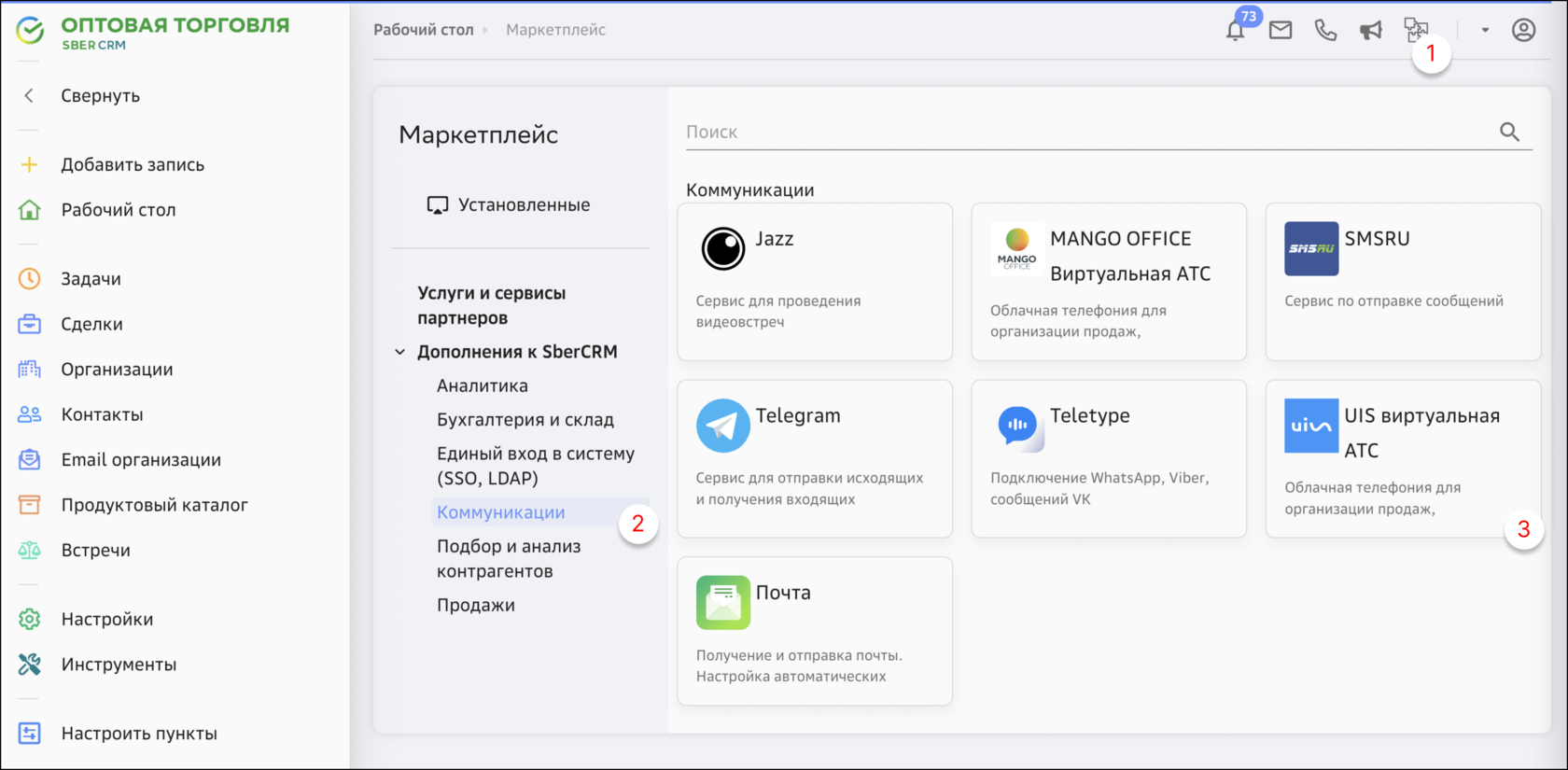Click the Jazz title on its card
Image resolution: width=1568 pixels, height=770 pixels.
pos(775,238)
